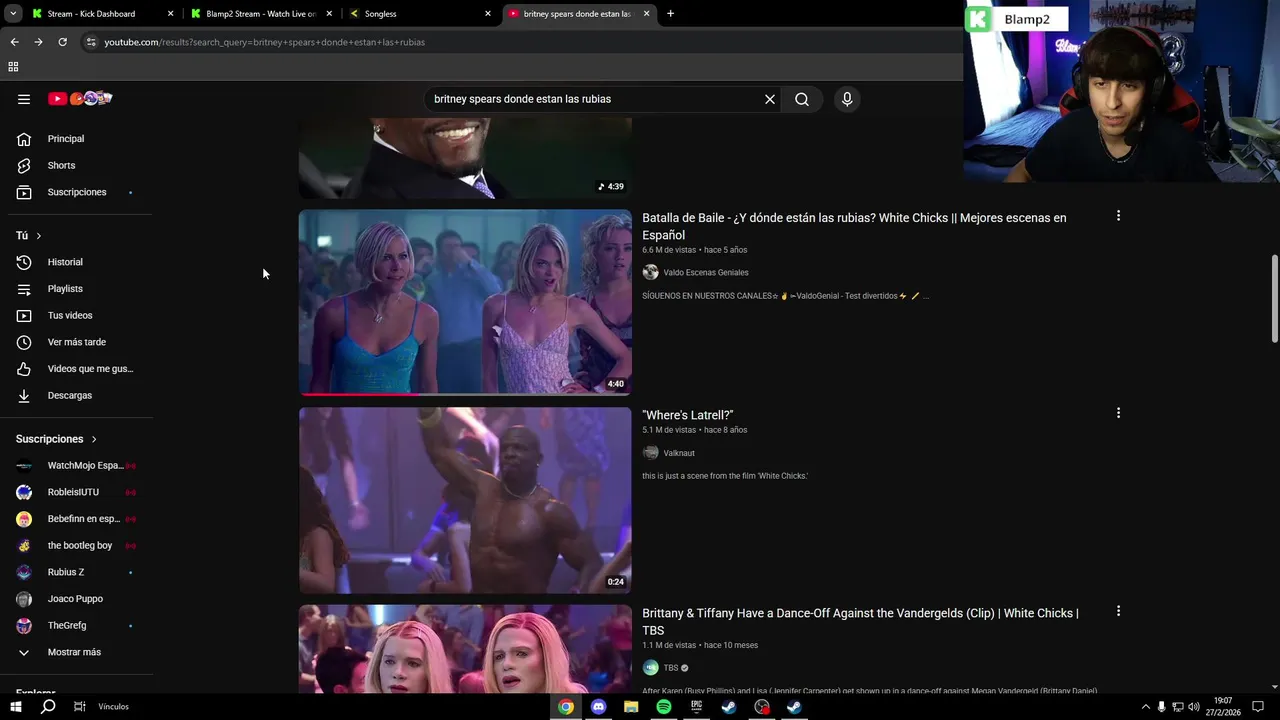Open Windows notification center

(1258, 707)
